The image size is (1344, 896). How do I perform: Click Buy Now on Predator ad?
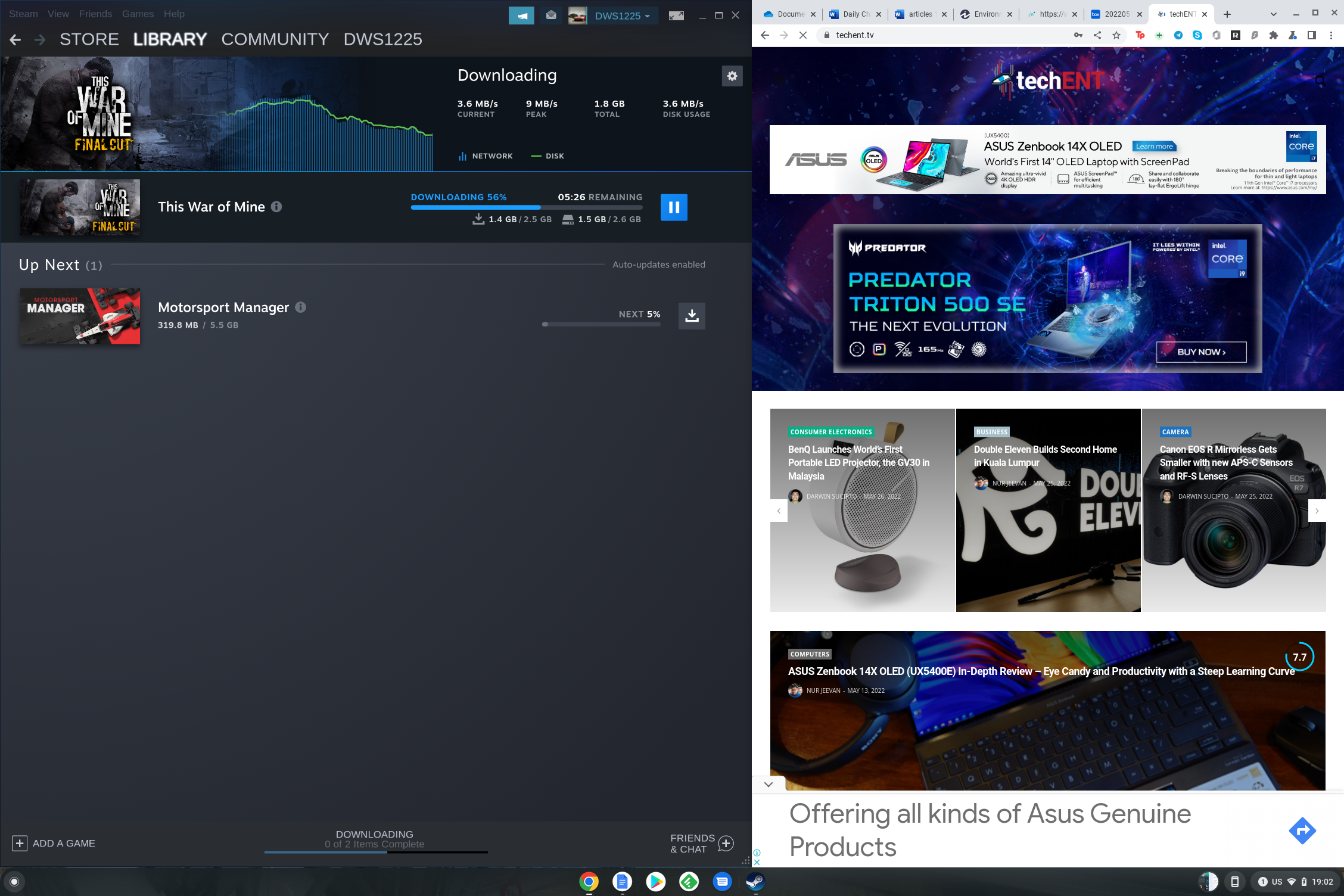point(1201,352)
